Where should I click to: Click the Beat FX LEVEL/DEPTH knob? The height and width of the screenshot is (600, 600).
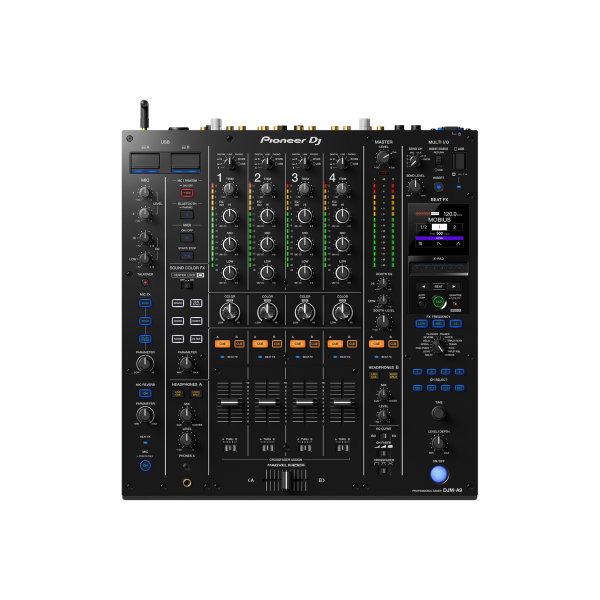coord(439,443)
